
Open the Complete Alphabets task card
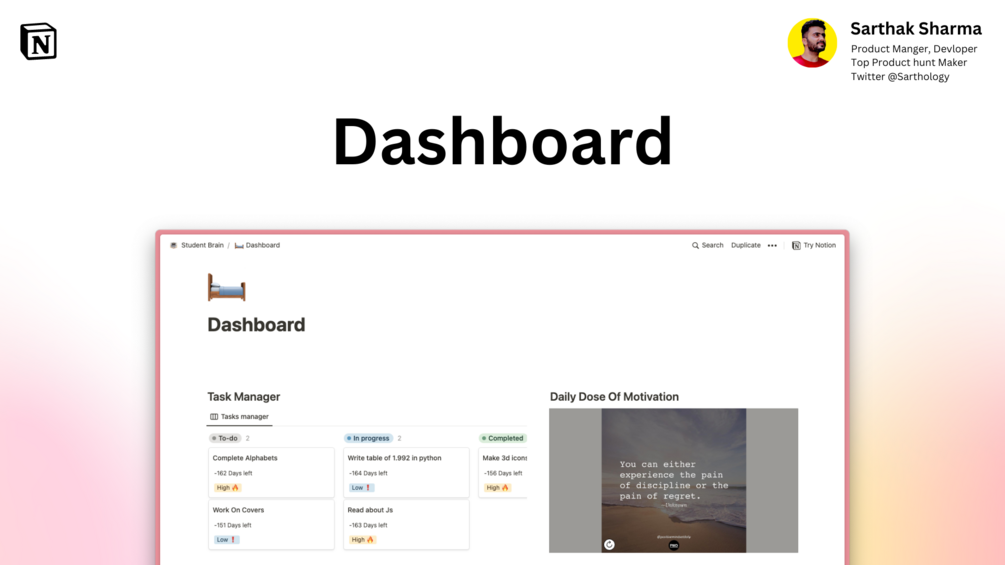pos(271,473)
